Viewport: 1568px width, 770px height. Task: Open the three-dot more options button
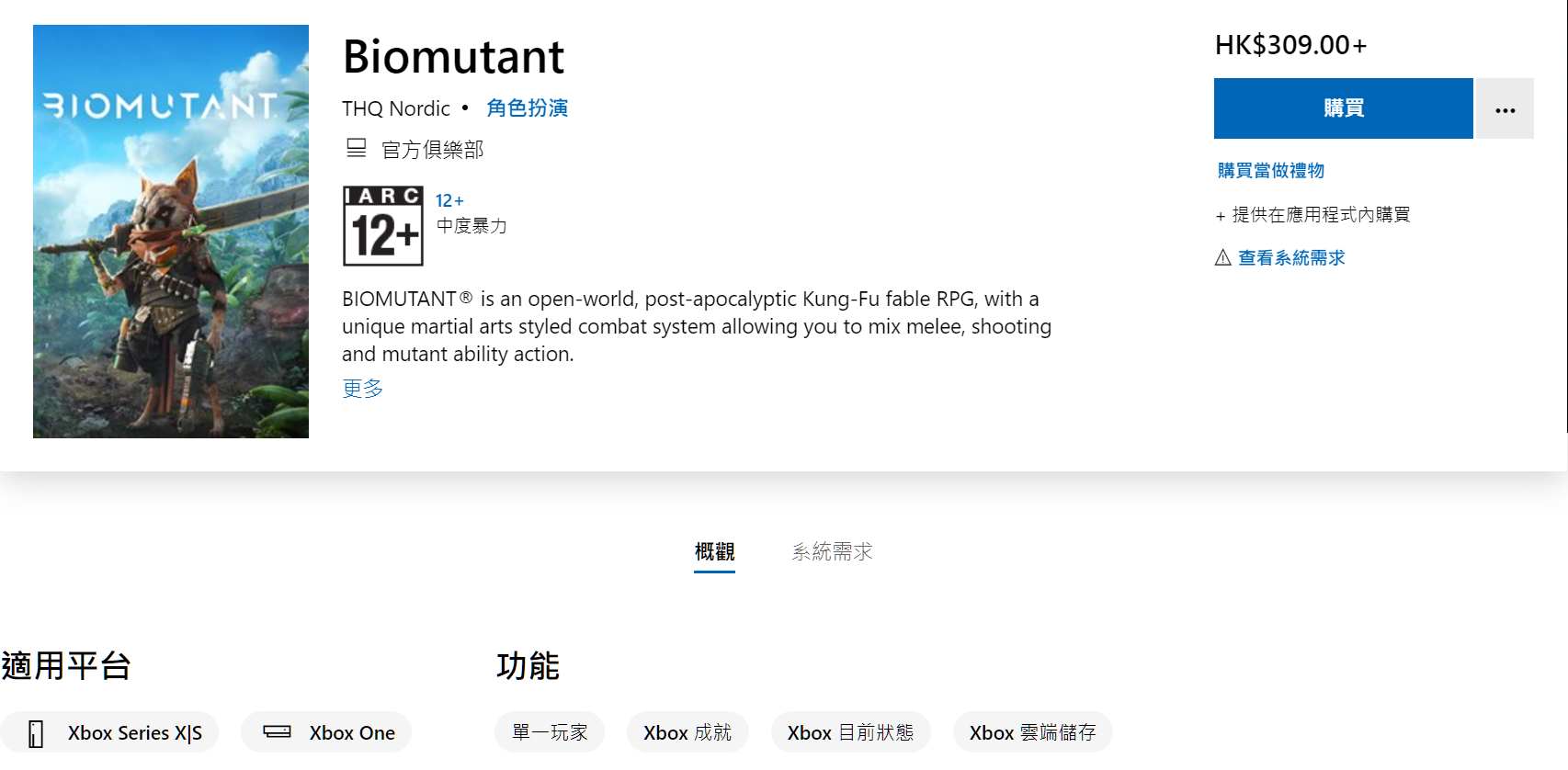point(1505,108)
